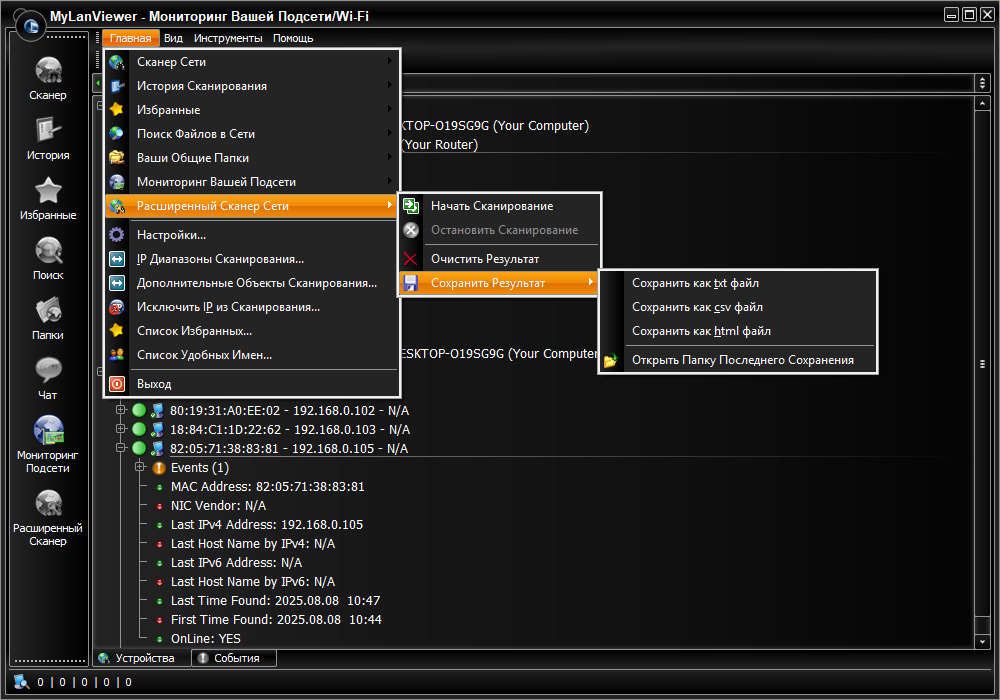Viewport: 1000px width, 700px height.
Task: Expand the 80:19:31:A0:EE:02 device node
Action: tap(121, 410)
